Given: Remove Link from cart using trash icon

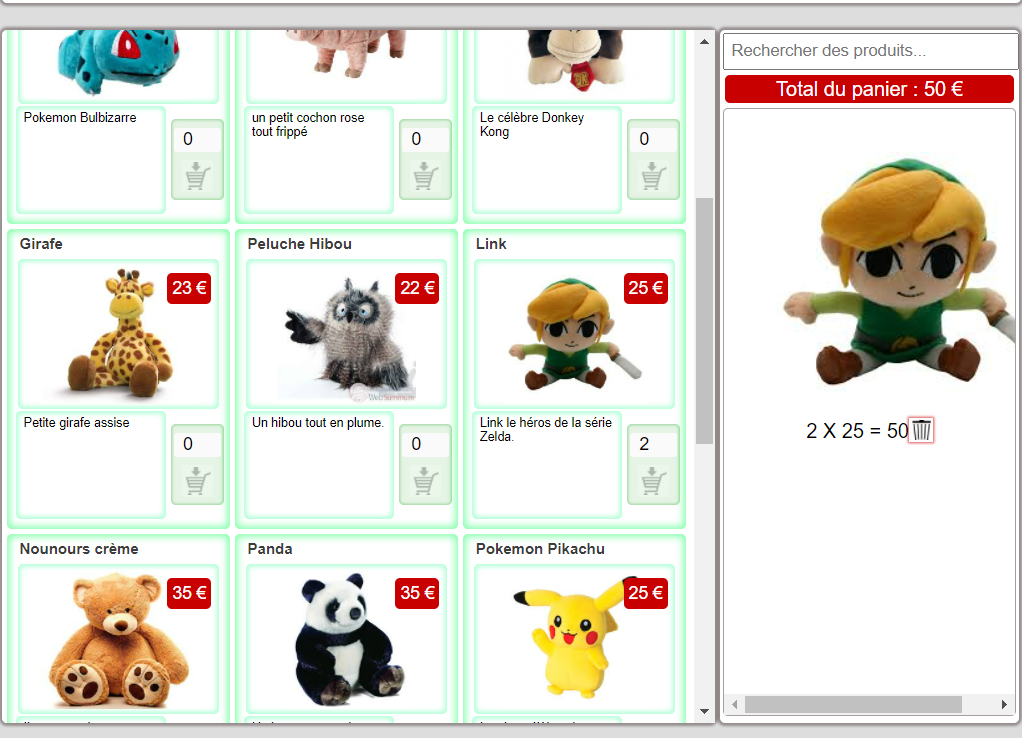Looking at the screenshot, I should click(921, 431).
